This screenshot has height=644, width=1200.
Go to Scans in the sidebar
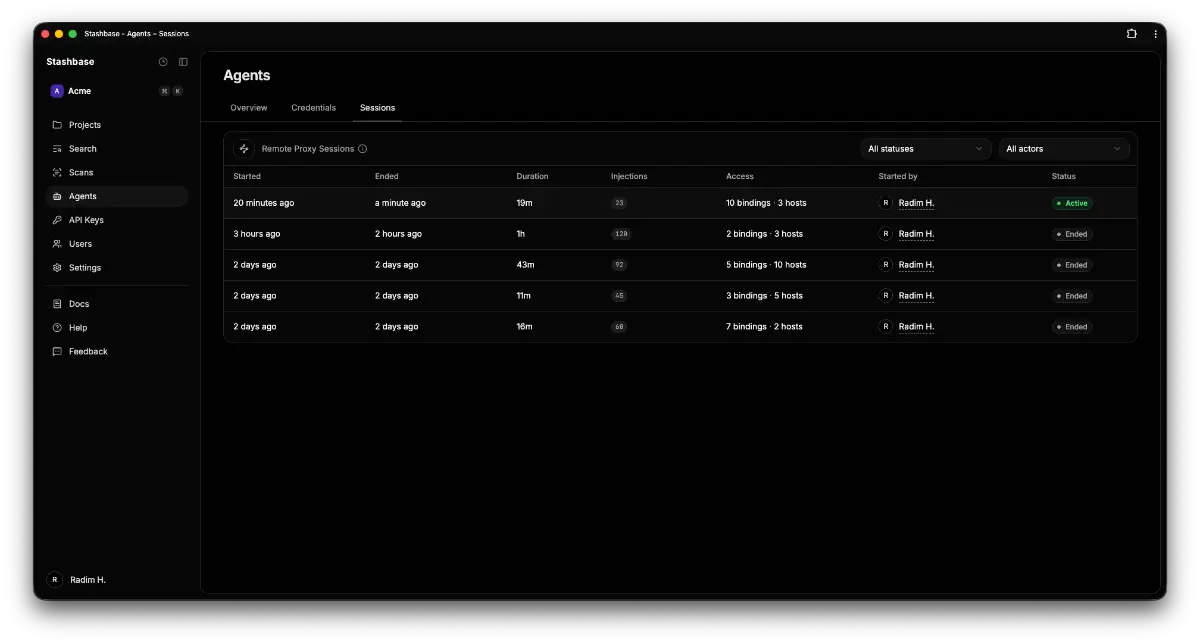[x=117, y=173]
